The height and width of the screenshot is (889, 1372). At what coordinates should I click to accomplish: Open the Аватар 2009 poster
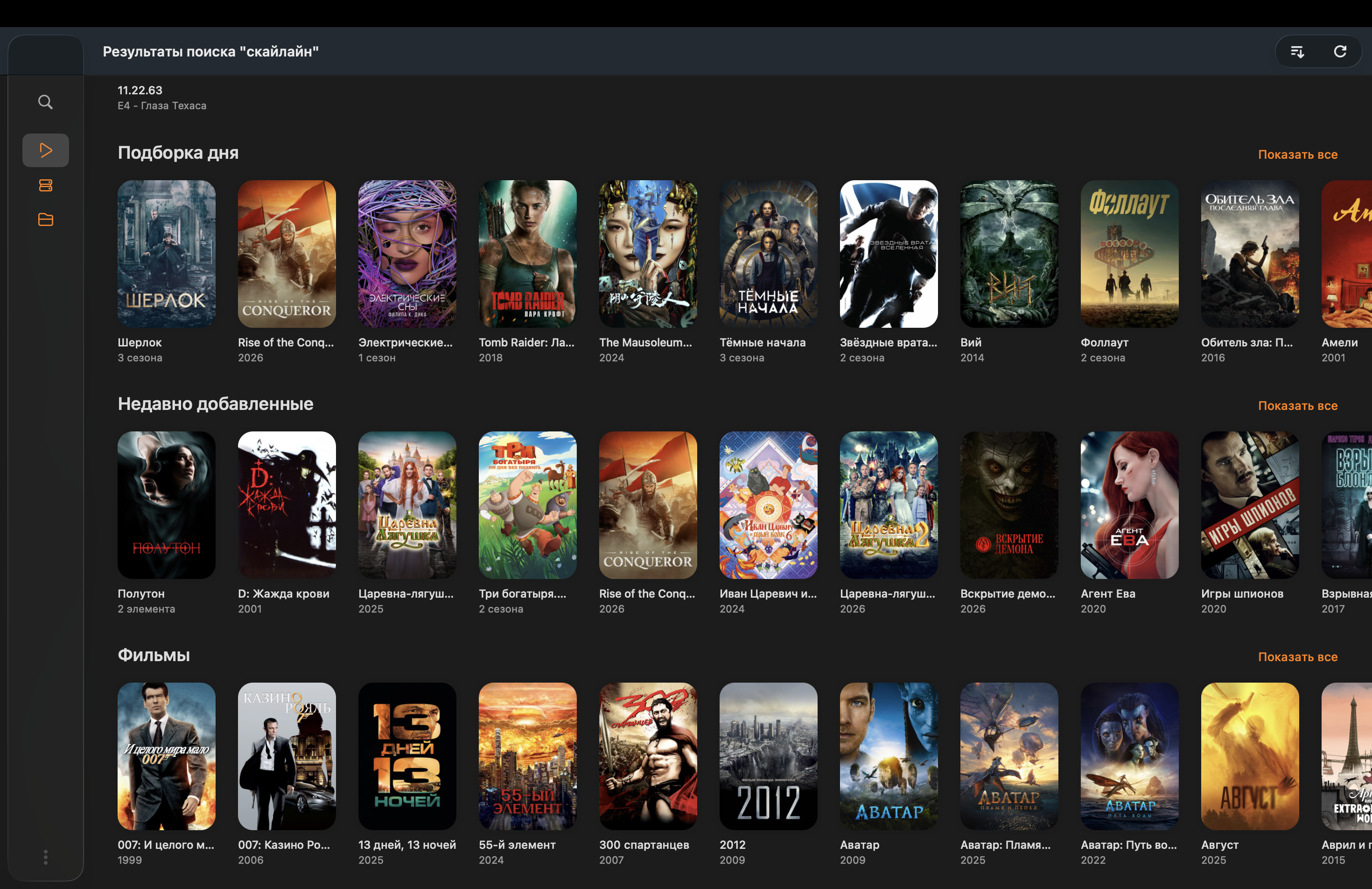889,756
